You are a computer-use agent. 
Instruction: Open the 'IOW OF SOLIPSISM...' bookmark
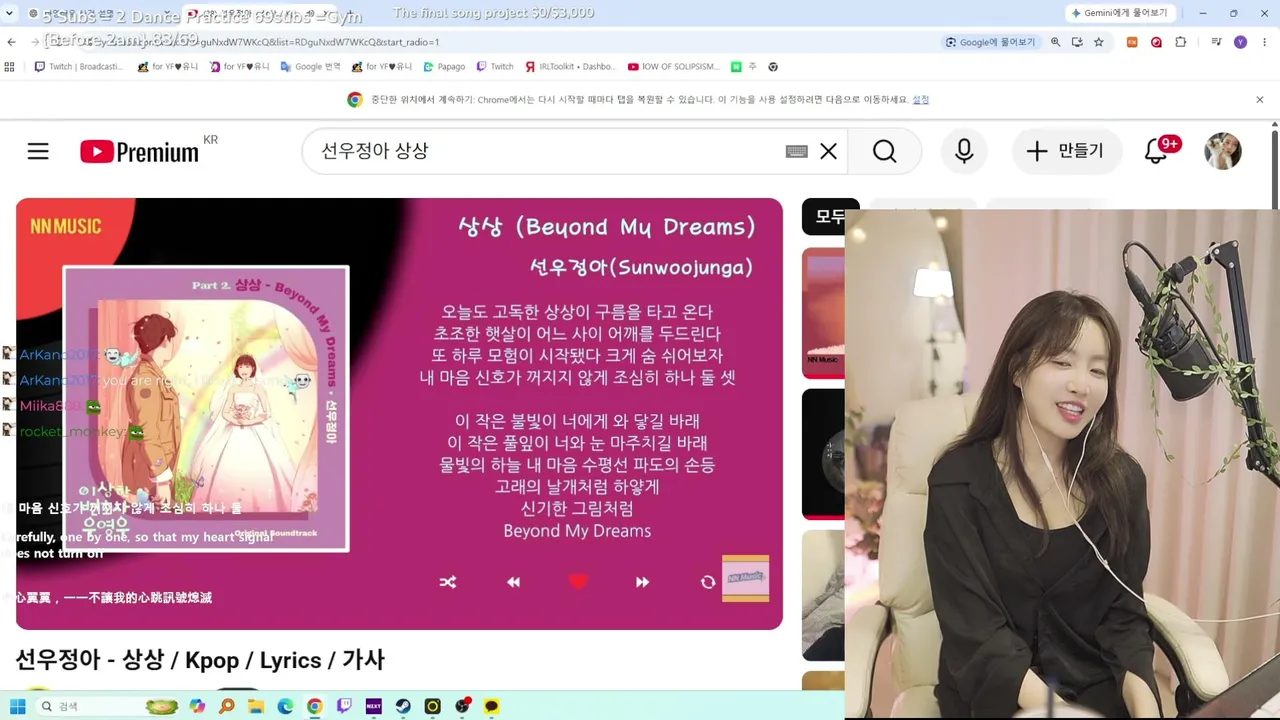coord(673,67)
